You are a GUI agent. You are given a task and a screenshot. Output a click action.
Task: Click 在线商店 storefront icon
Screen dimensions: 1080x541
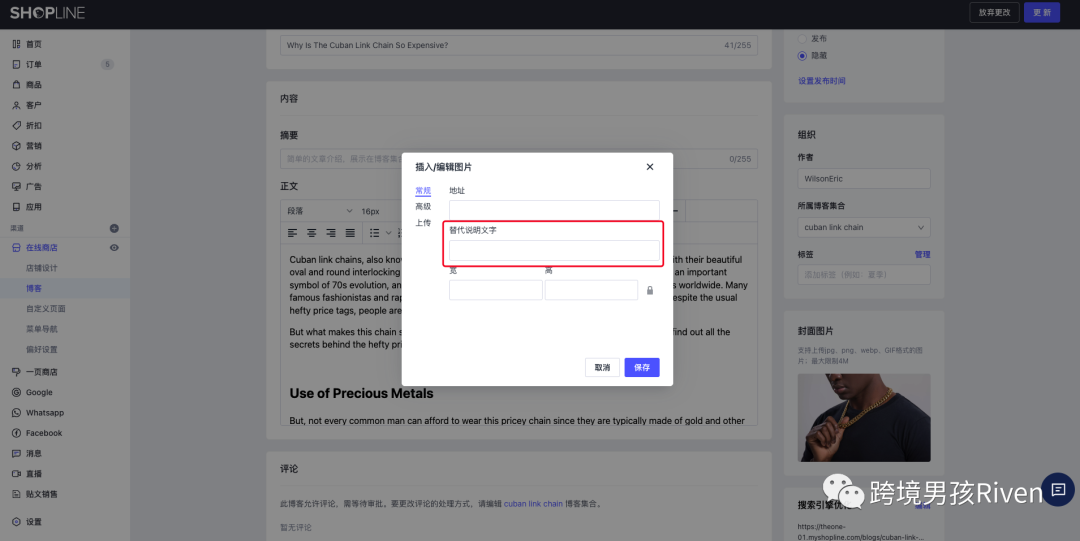[x=16, y=247]
